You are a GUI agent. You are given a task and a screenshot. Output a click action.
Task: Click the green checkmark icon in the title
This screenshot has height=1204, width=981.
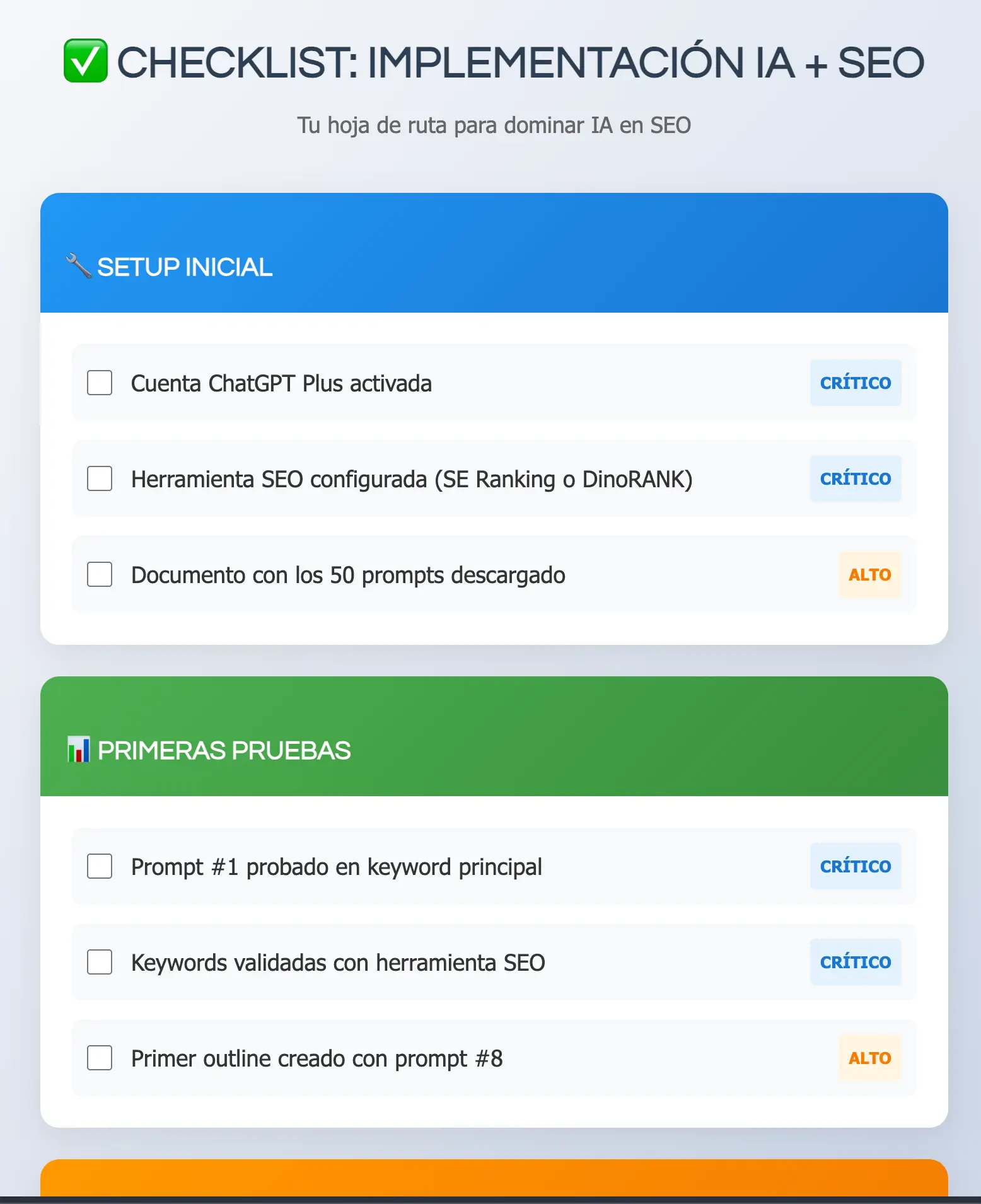(x=86, y=61)
